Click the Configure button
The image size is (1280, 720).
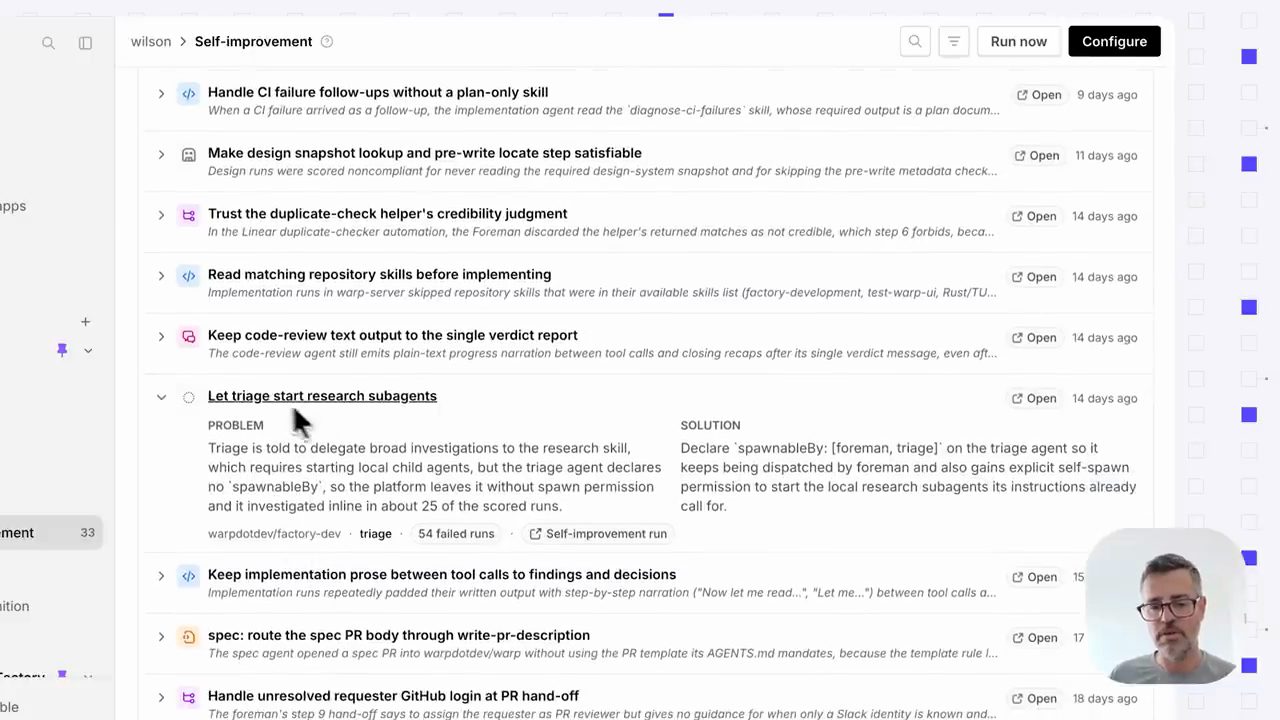[x=1114, y=41]
